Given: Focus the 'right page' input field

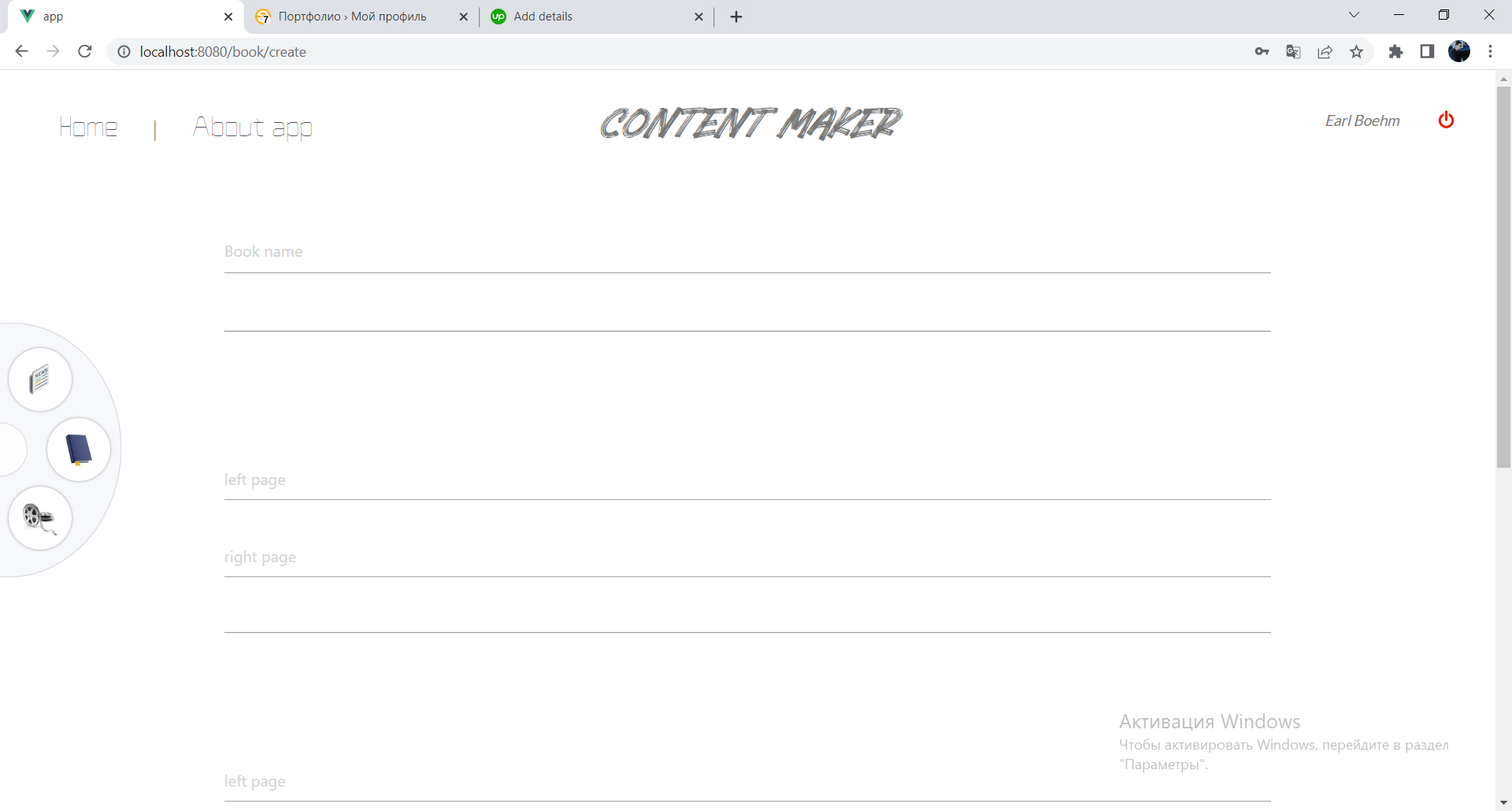Looking at the screenshot, I should [x=747, y=557].
